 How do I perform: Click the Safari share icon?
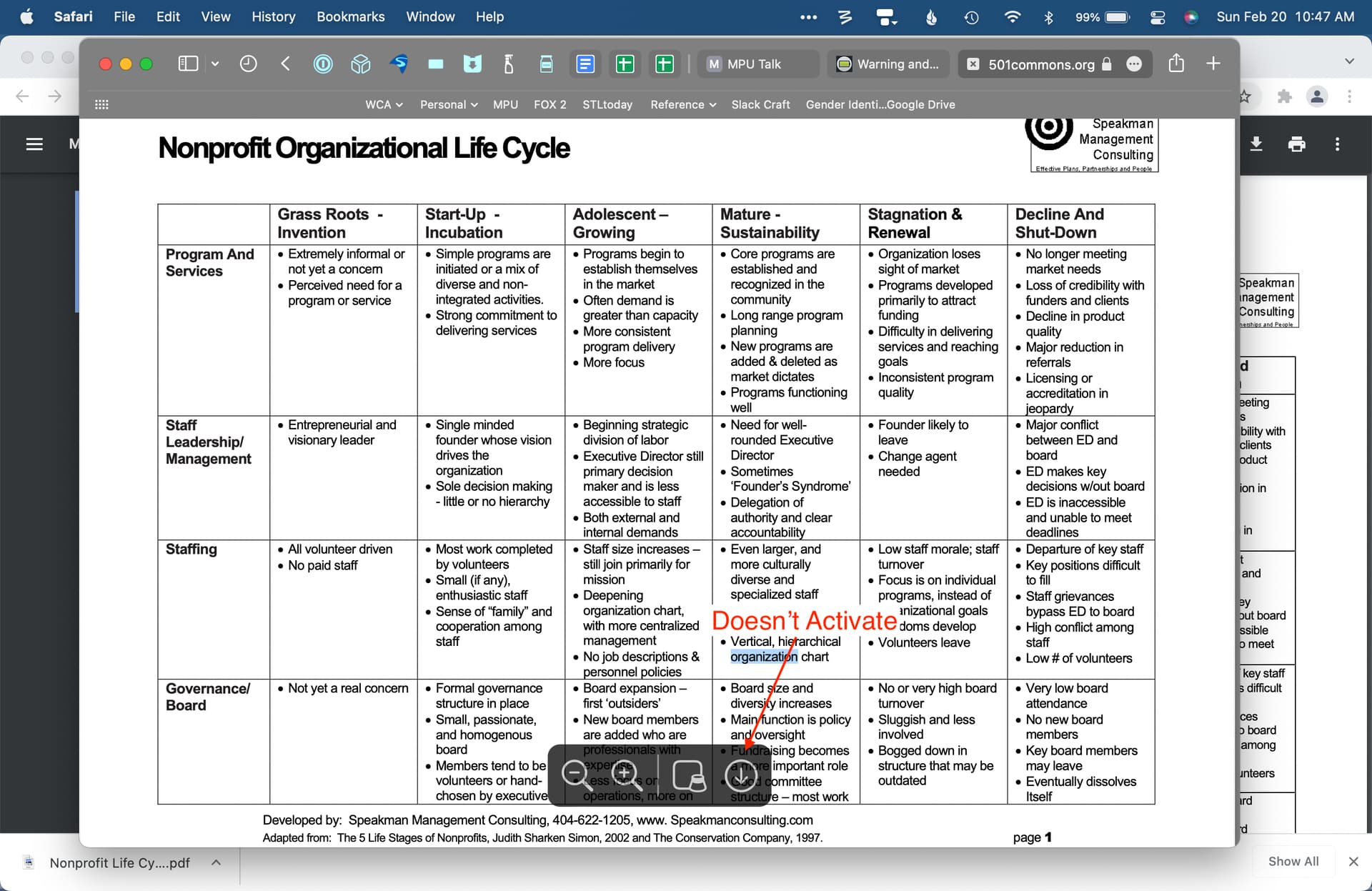tap(1178, 64)
